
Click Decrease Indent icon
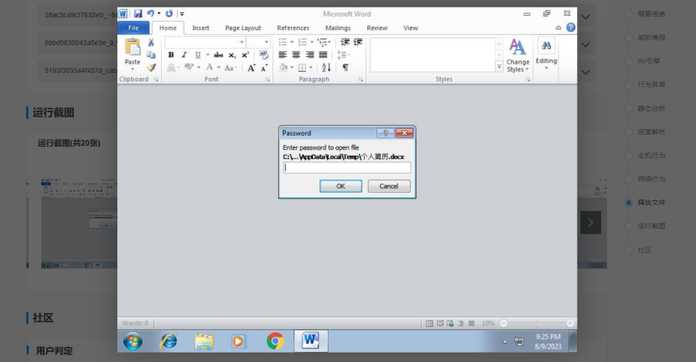pyautogui.click(x=345, y=42)
